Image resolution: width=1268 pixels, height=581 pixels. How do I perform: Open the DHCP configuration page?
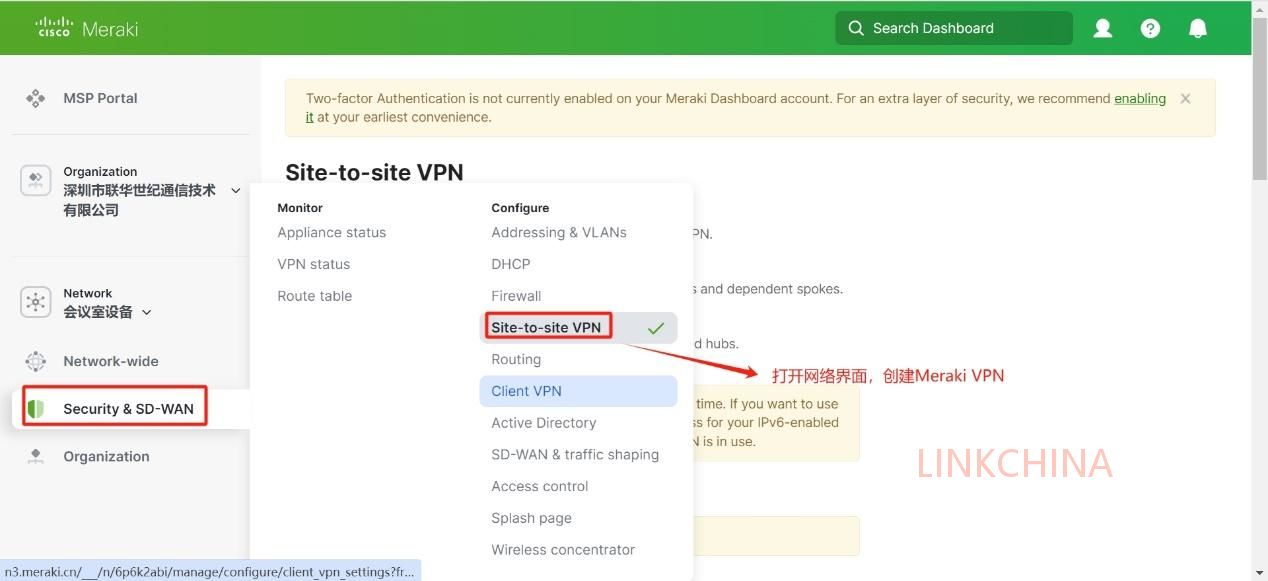pos(511,264)
